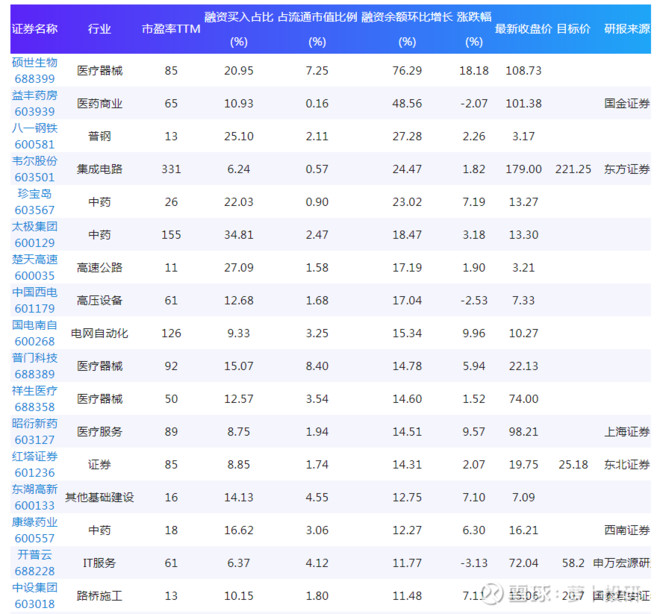This screenshot has width=660, height=614.
Task: Open the 硕世生物 688399 stock link
Action: [34, 70]
